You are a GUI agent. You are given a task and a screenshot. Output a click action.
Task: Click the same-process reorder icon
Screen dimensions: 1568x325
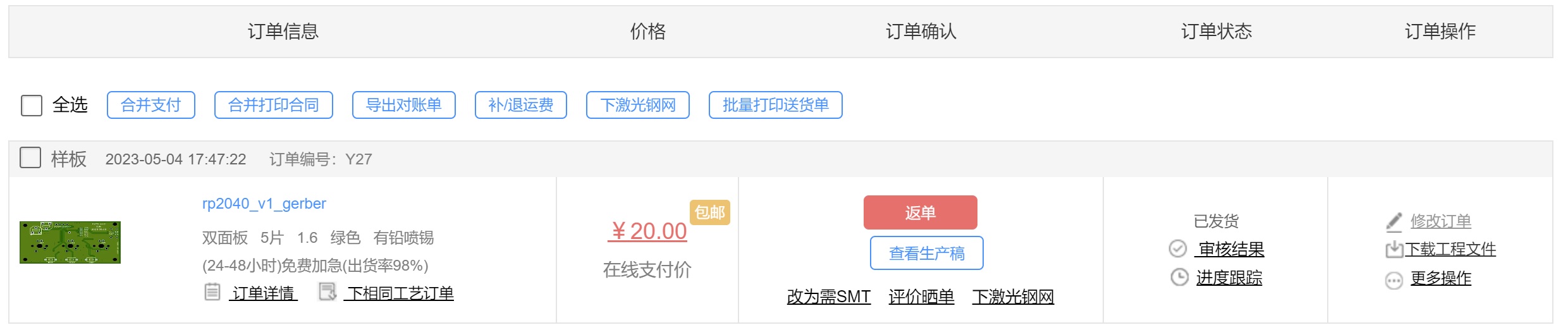coord(328,291)
